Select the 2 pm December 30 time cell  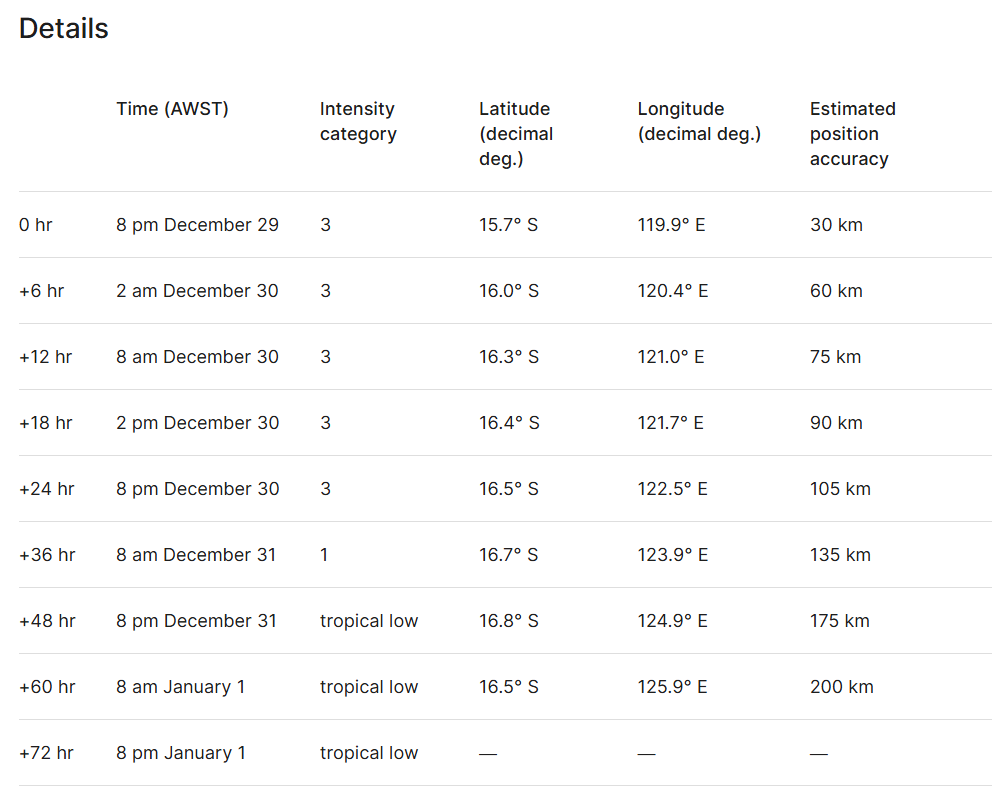[197, 423]
